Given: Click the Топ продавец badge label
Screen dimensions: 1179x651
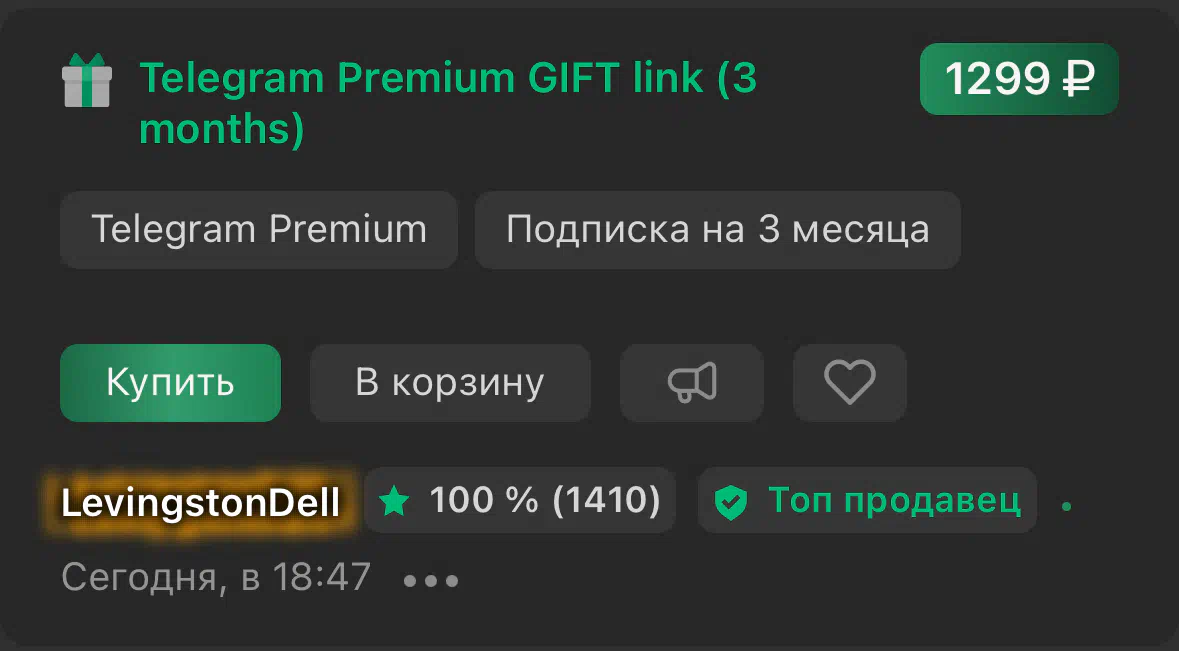Looking at the screenshot, I should [894, 500].
